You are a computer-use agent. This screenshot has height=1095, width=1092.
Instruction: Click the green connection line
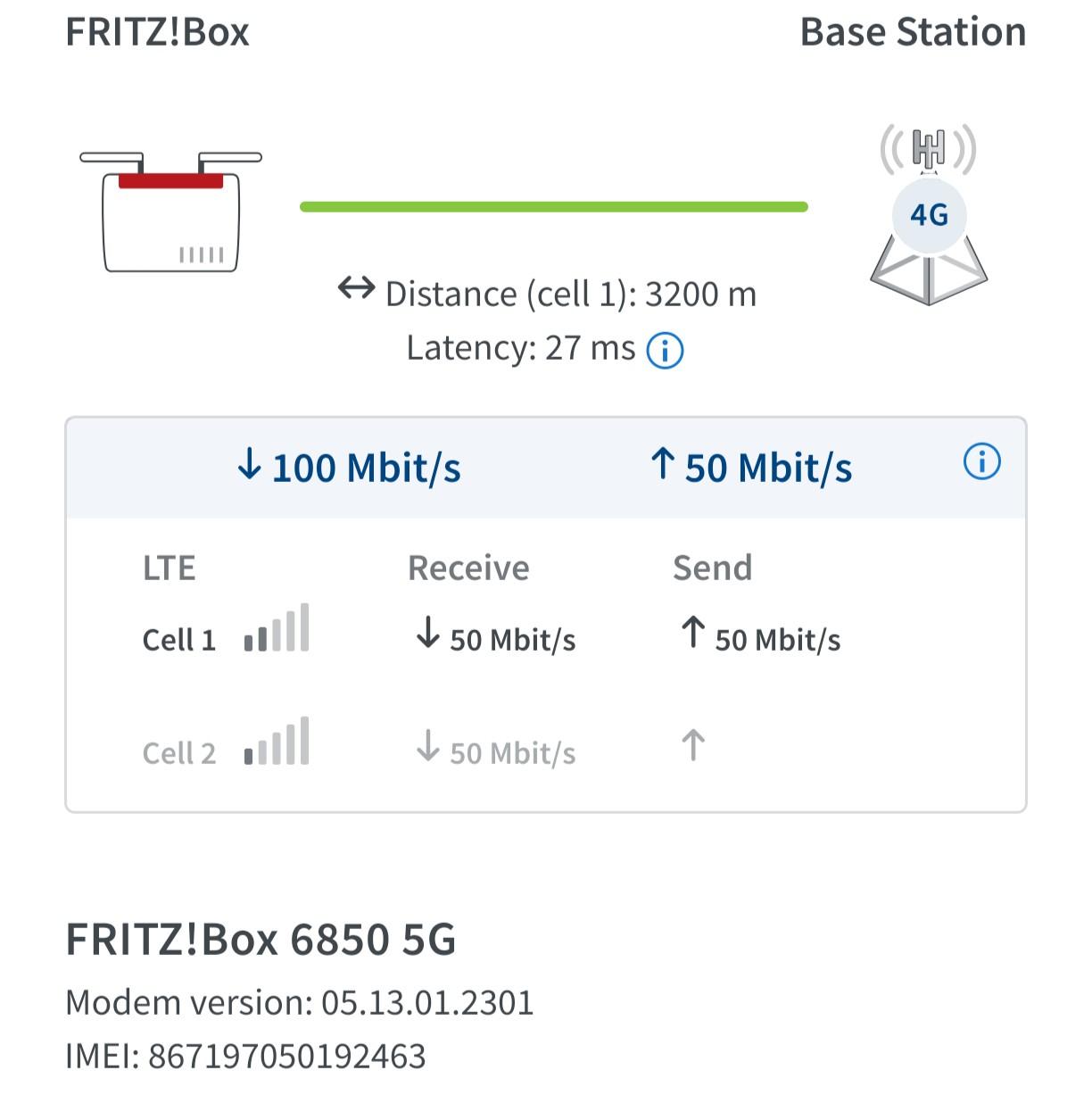pyautogui.click(x=553, y=207)
